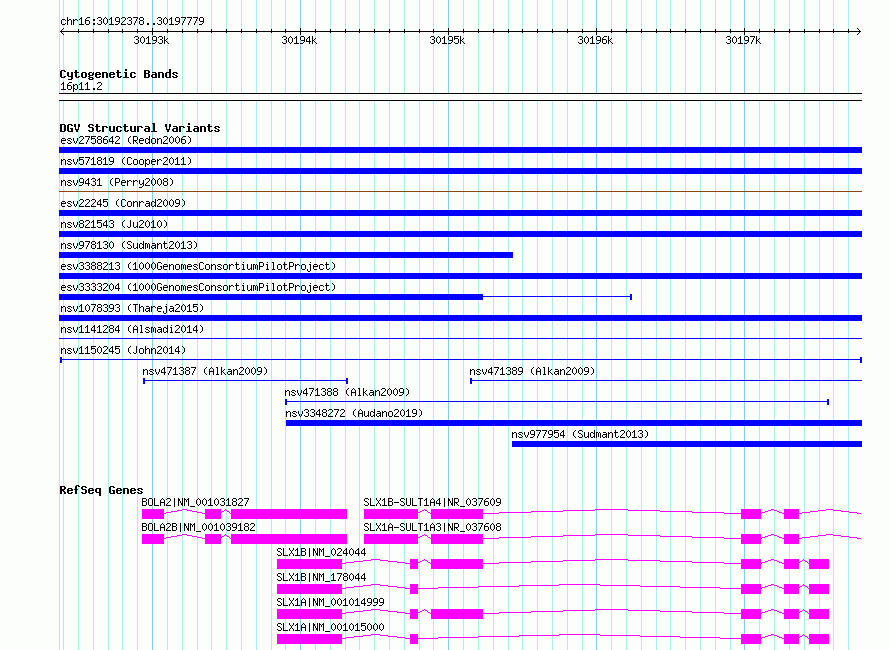Select the 16p11.2 cytogenetic band label
The height and width of the screenshot is (650, 890).
pyautogui.click(x=81, y=86)
